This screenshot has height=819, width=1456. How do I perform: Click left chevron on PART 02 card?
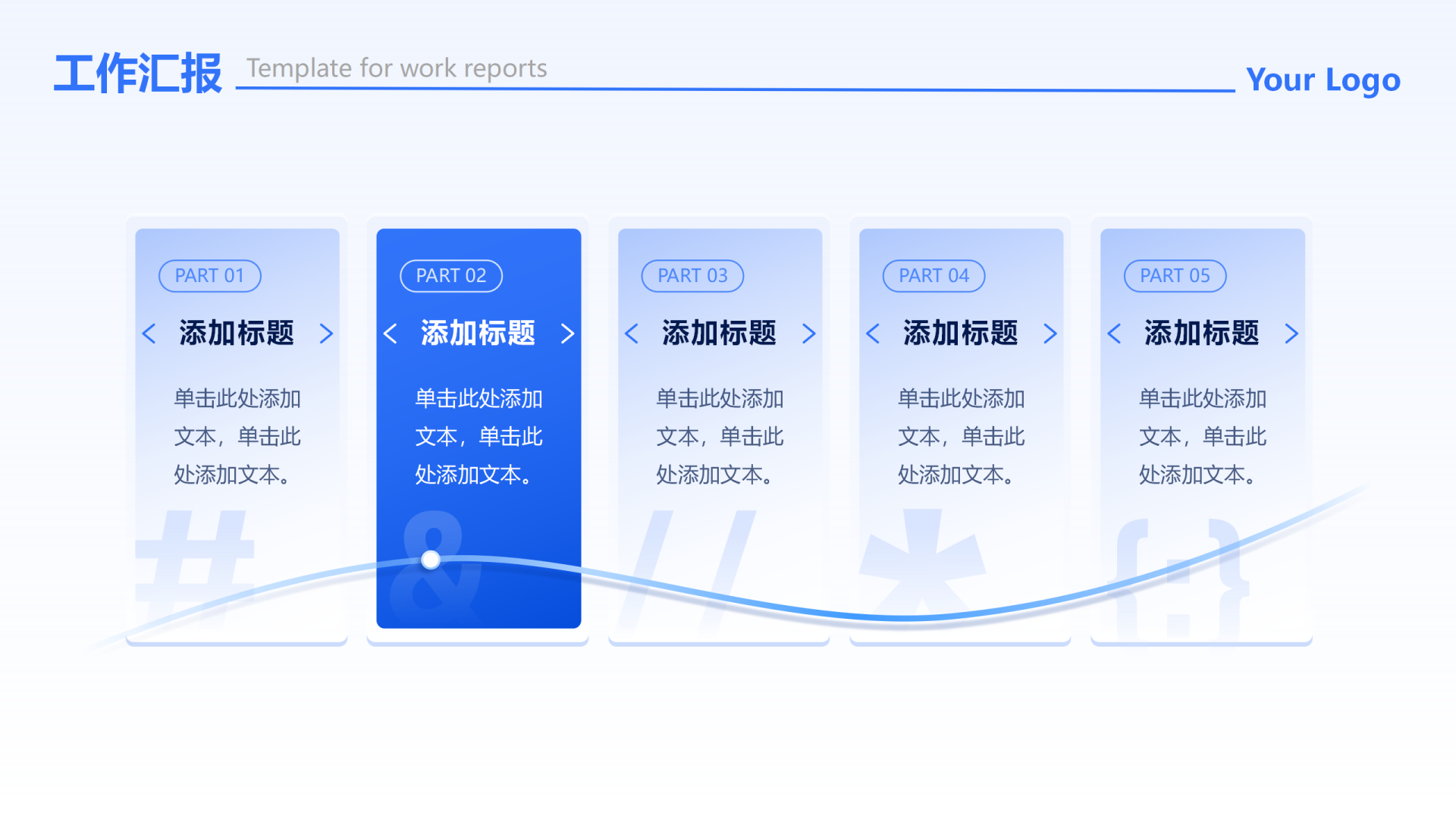click(391, 334)
